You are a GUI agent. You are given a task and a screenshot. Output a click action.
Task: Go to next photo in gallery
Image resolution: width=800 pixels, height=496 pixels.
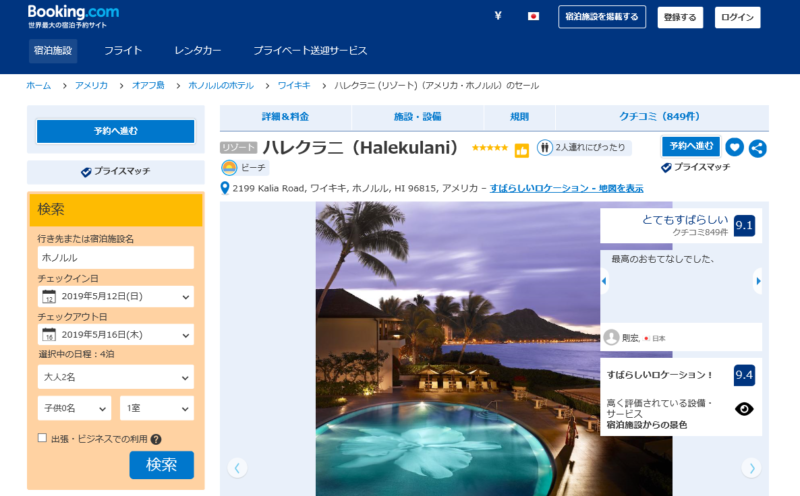(752, 467)
